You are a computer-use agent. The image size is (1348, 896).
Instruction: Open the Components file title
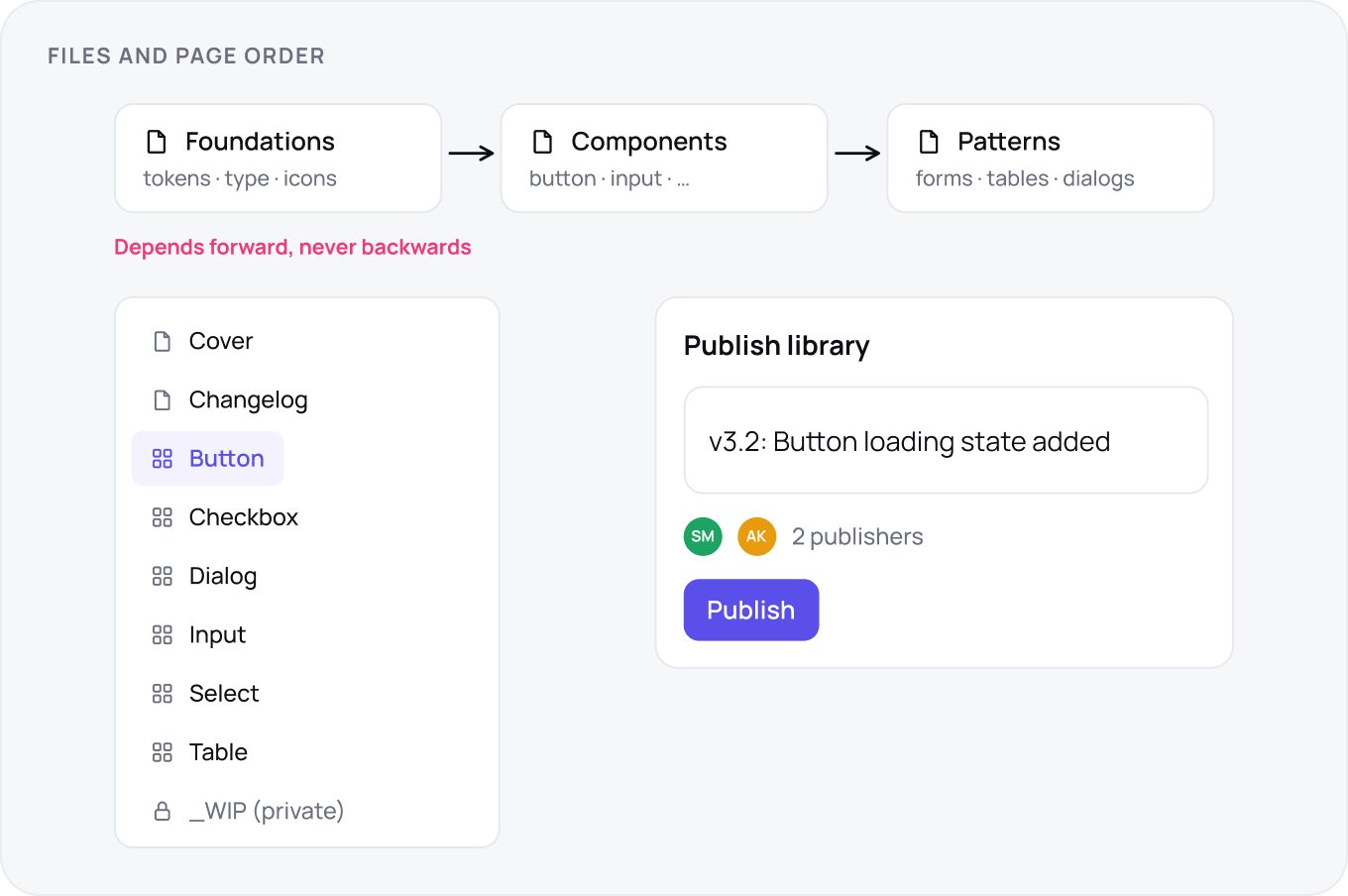649,142
